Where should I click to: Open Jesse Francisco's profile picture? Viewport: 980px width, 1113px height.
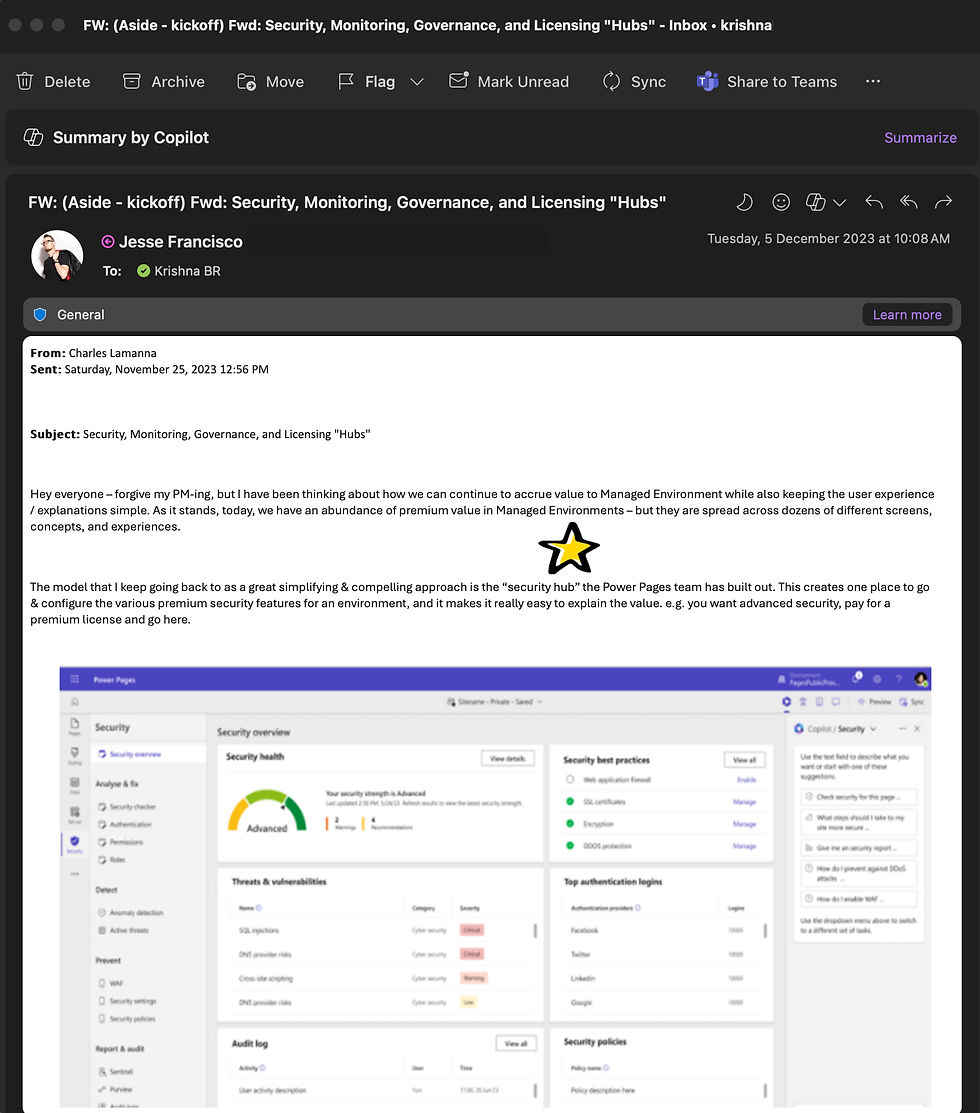(57, 256)
